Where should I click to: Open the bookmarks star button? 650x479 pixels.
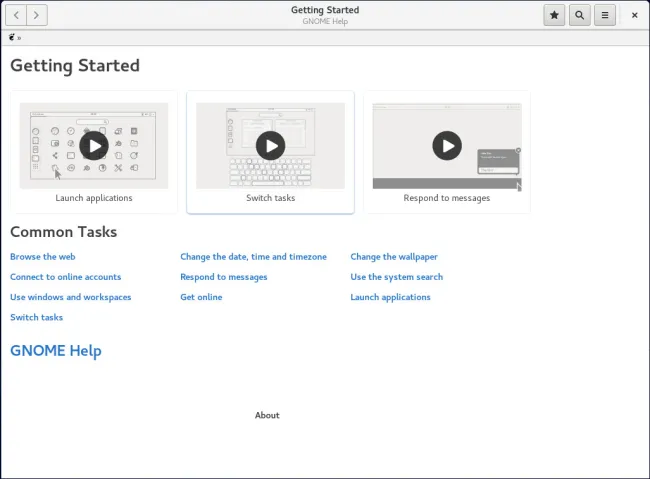[554, 15]
